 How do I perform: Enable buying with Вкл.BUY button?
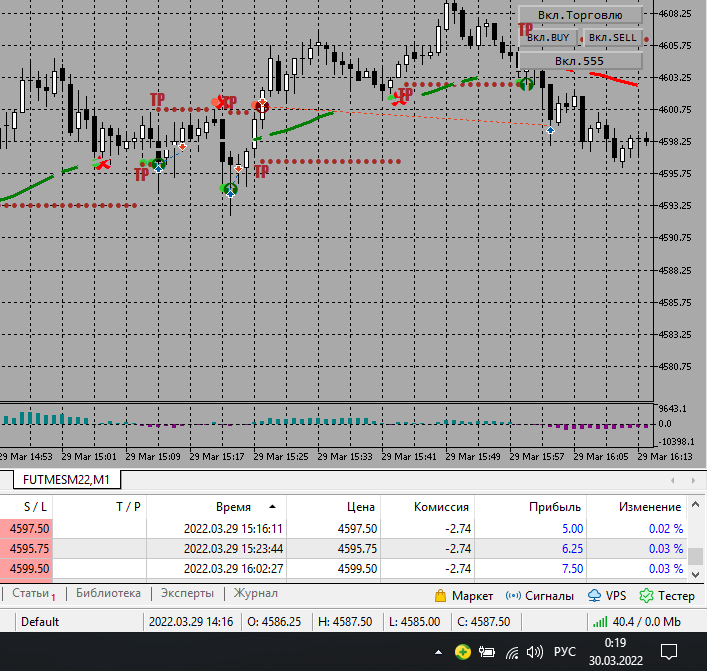click(x=548, y=38)
